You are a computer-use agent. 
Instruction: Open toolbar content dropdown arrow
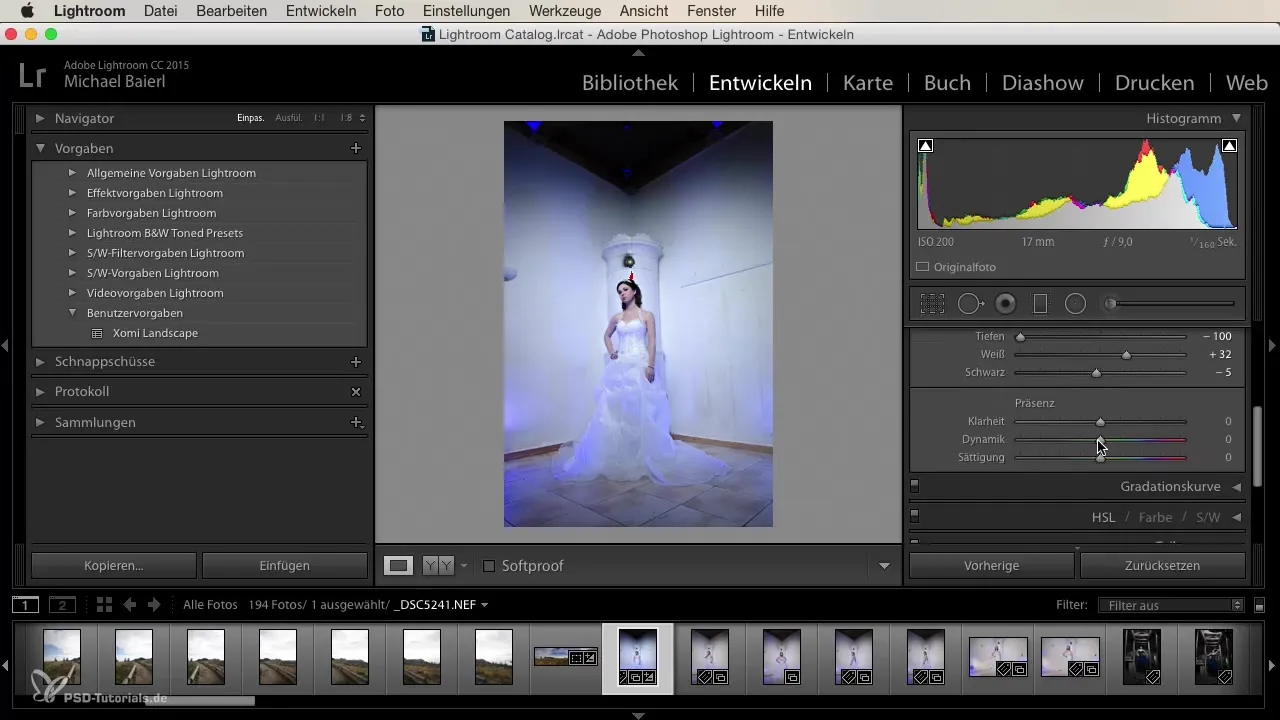tap(884, 566)
